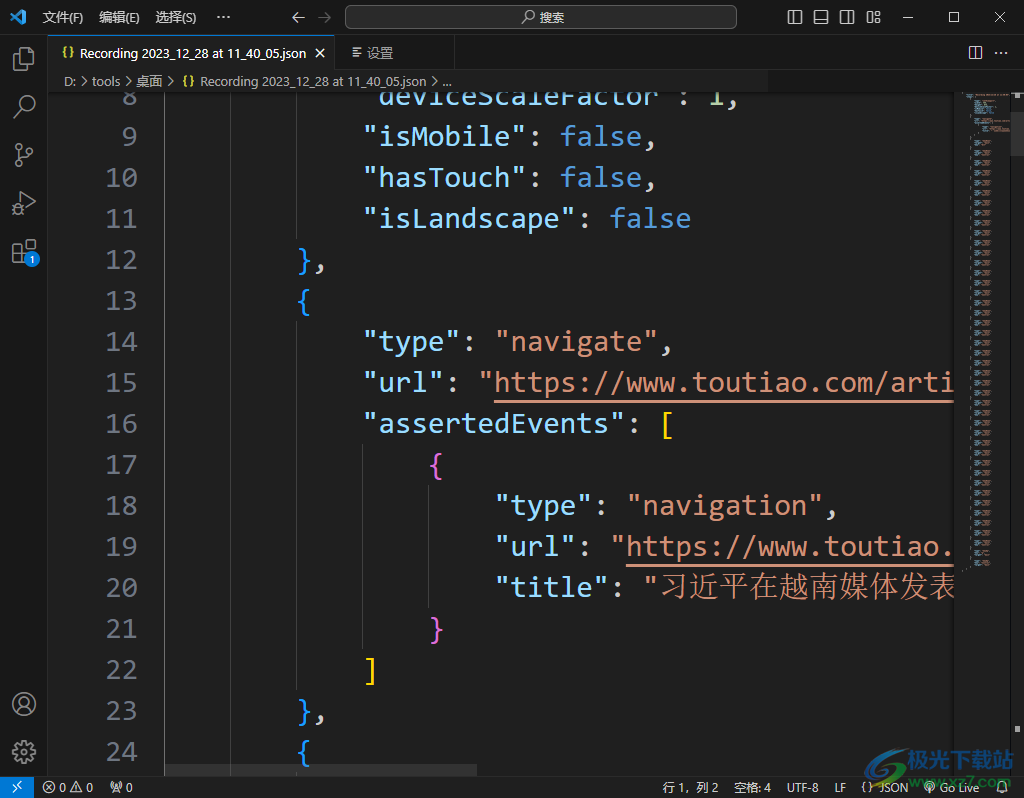Click the opening brace on line 13

(304, 302)
